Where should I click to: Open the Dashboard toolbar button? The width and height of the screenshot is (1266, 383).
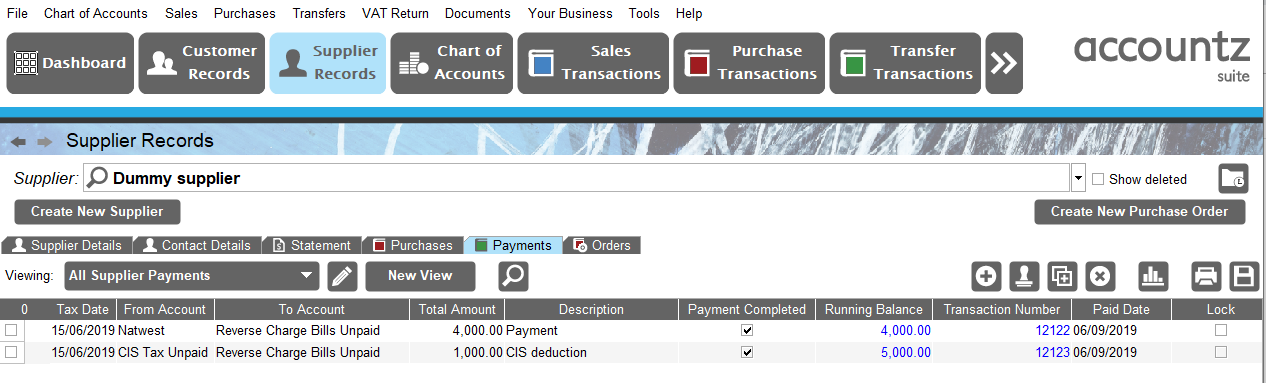tap(70, 63)
